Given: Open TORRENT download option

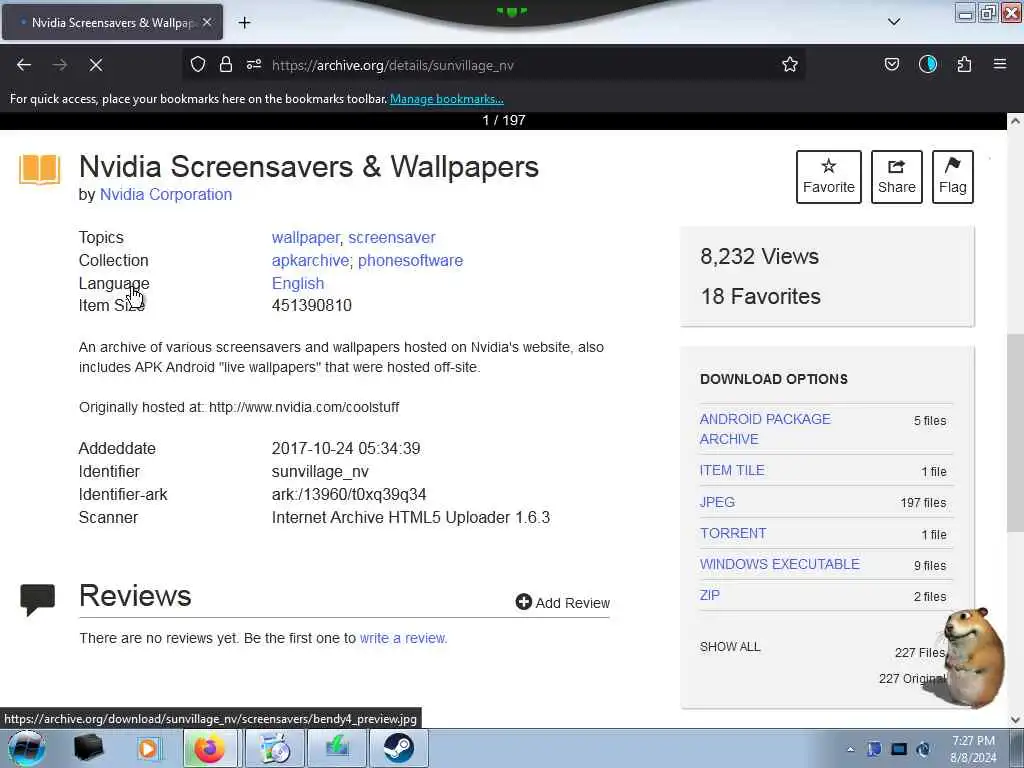Looking at the screenshot, I should [733, 534].
